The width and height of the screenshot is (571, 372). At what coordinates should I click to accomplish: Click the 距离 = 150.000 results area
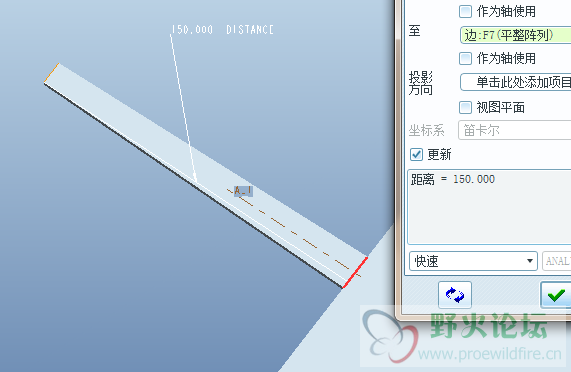pos(489,206)
